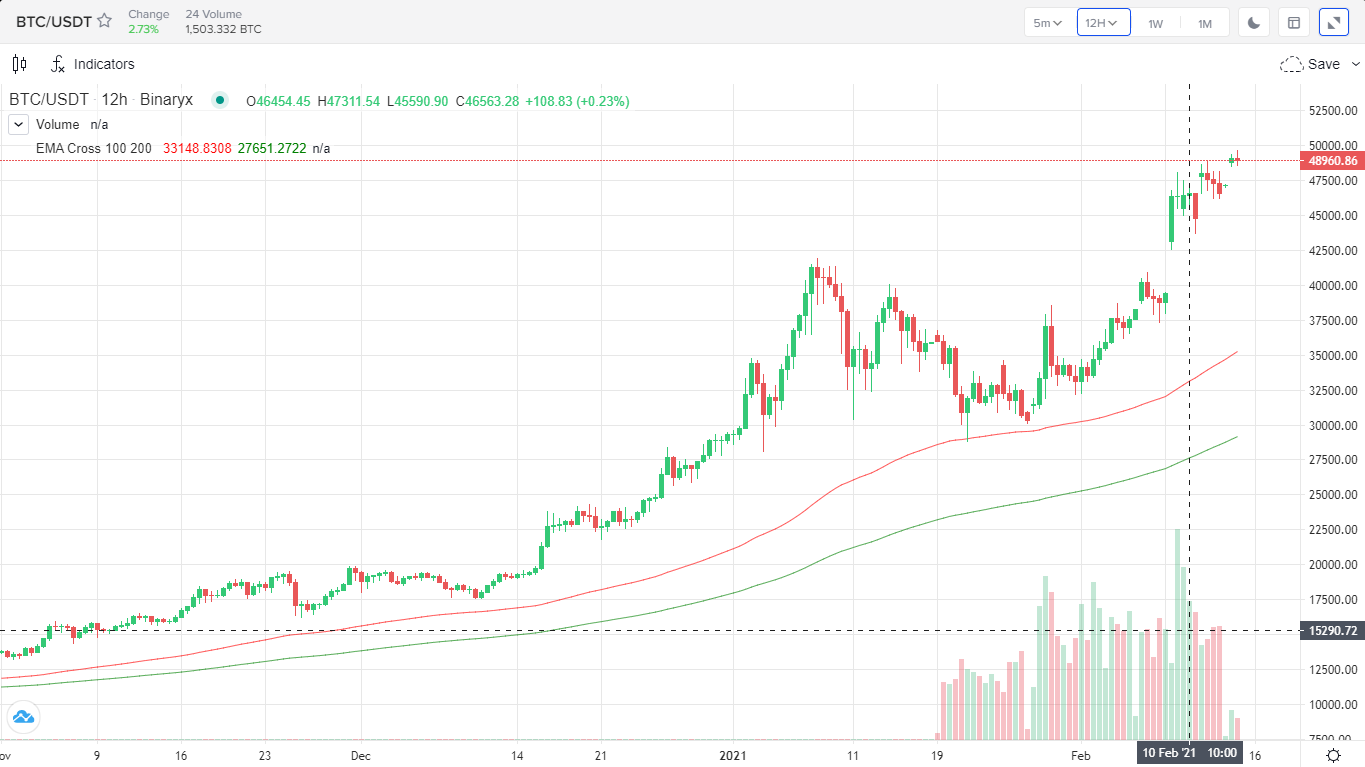Open the Indicators menu

92,64
